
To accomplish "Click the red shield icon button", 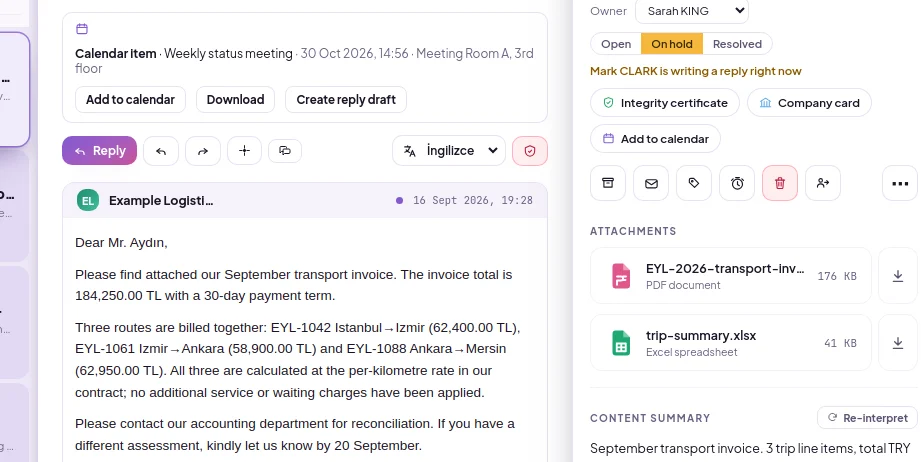I will click(x=530, y=151).
